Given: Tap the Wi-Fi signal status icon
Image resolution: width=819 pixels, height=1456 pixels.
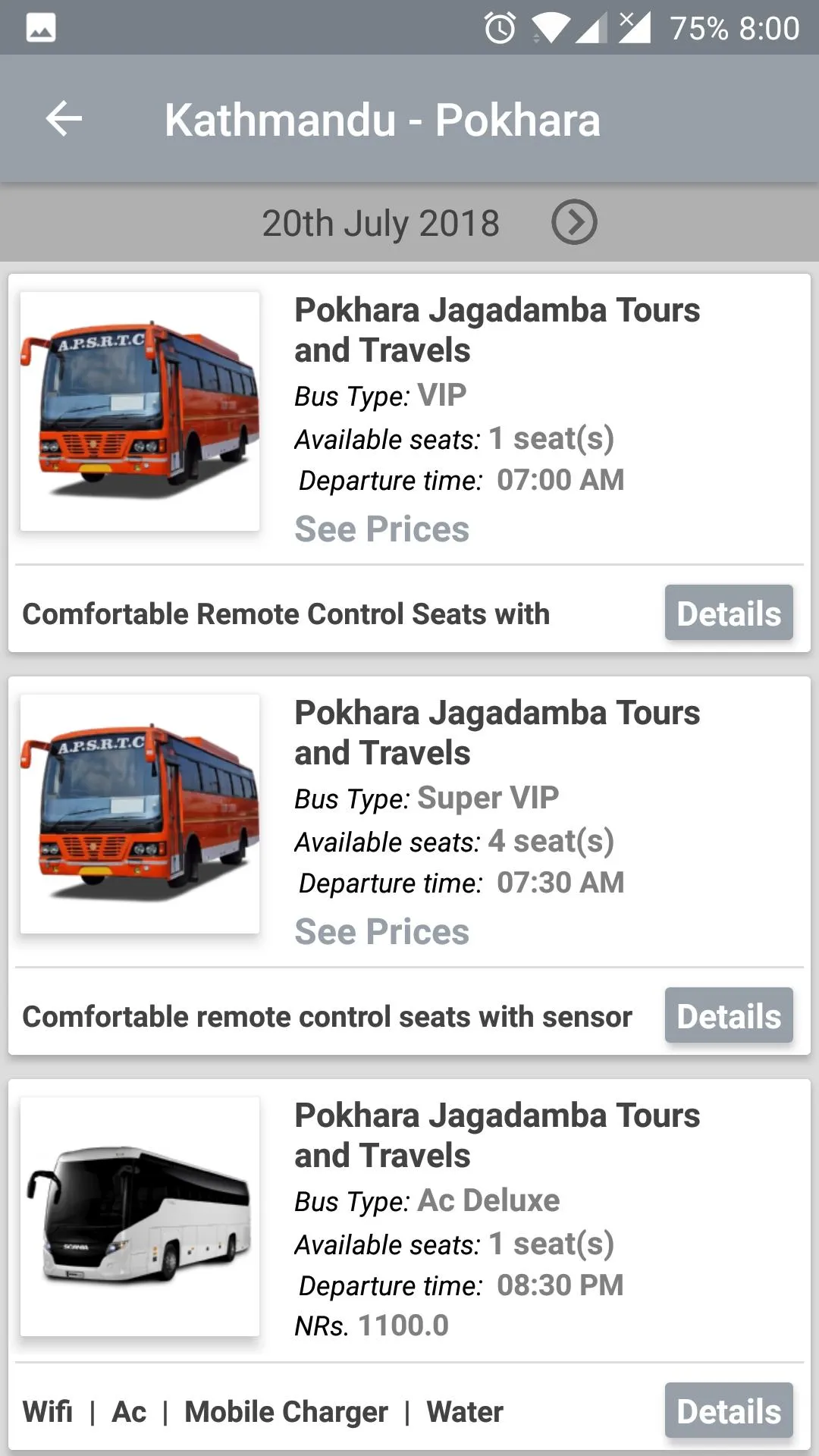Looking at the screenshot, I should pos(550,29).
